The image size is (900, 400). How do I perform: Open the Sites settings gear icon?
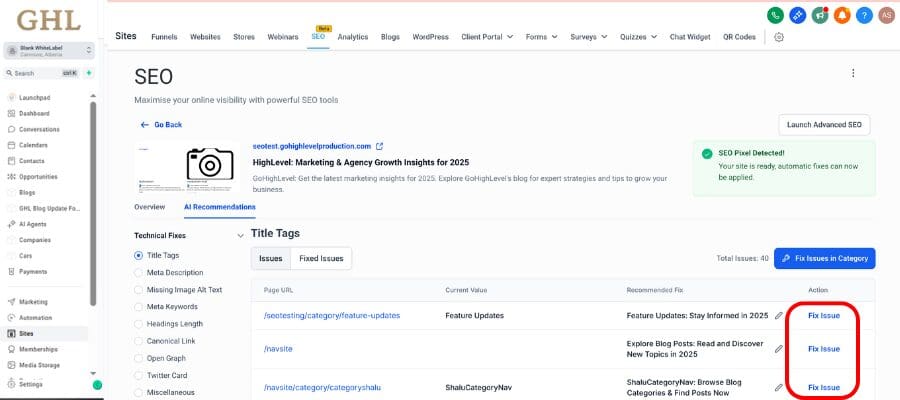(x=779, y=37)
